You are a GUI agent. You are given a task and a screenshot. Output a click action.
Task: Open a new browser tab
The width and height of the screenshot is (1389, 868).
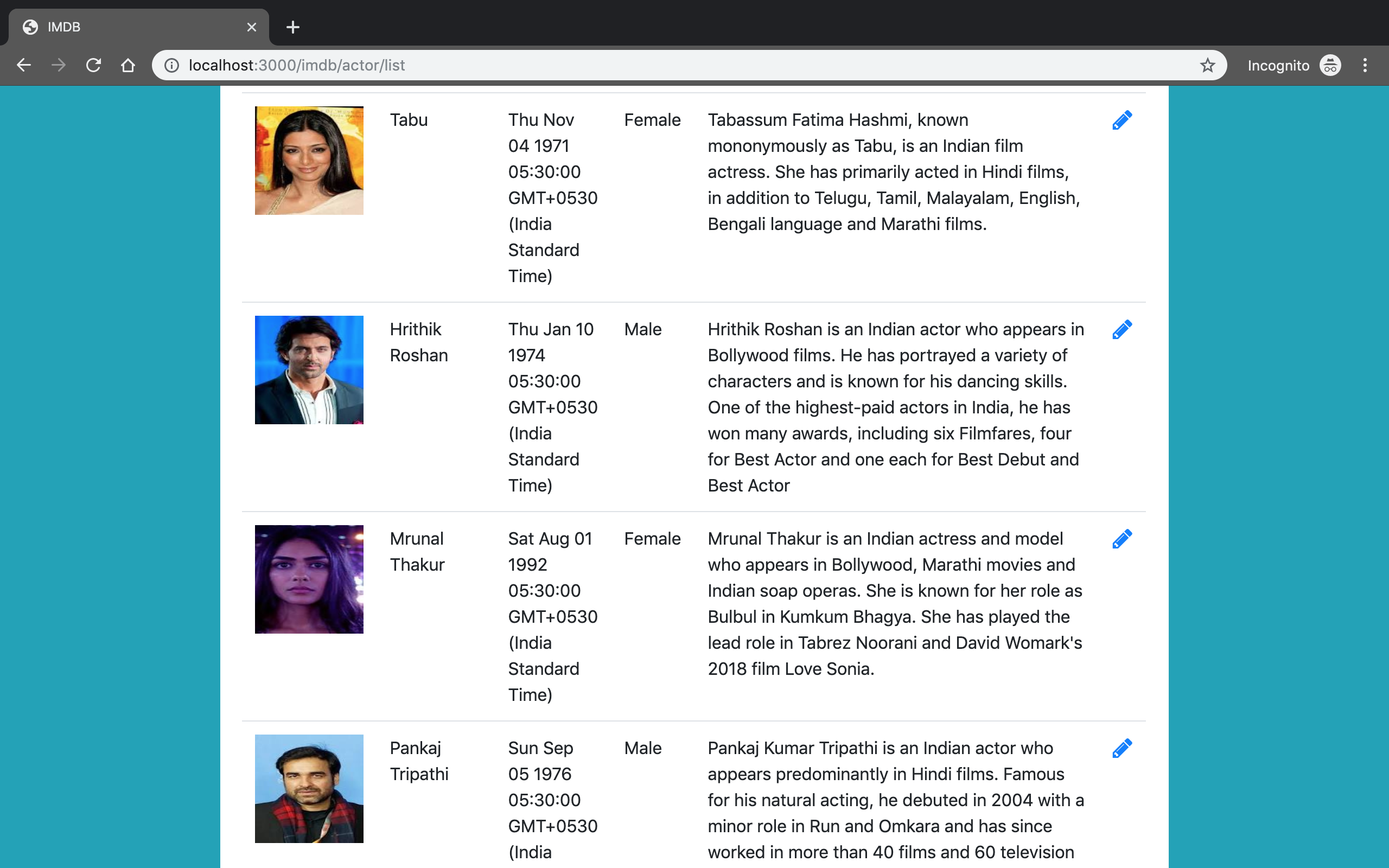point(292,27)
